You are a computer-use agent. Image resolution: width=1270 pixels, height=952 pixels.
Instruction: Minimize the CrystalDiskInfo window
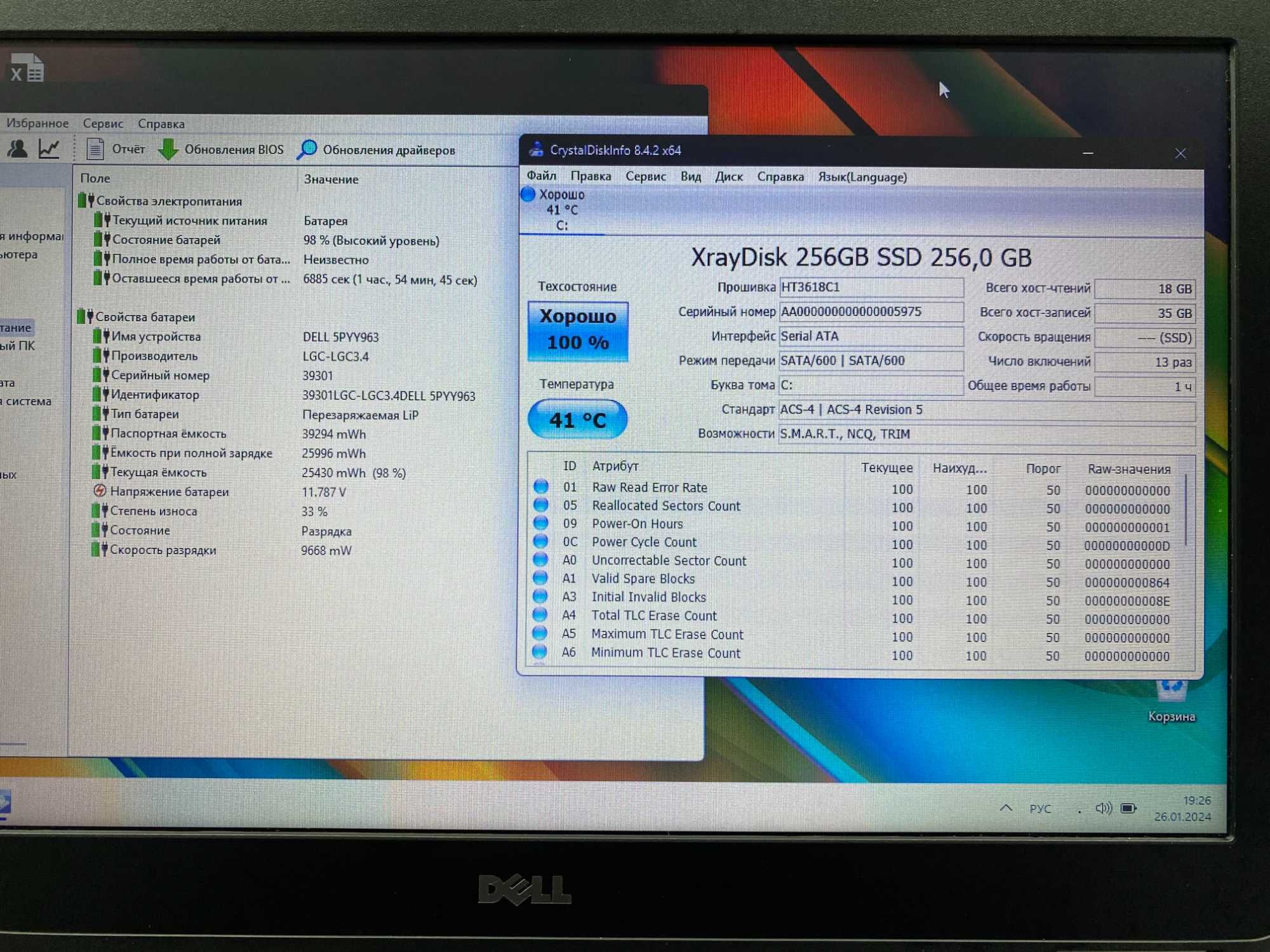(x=1088, y=153)
